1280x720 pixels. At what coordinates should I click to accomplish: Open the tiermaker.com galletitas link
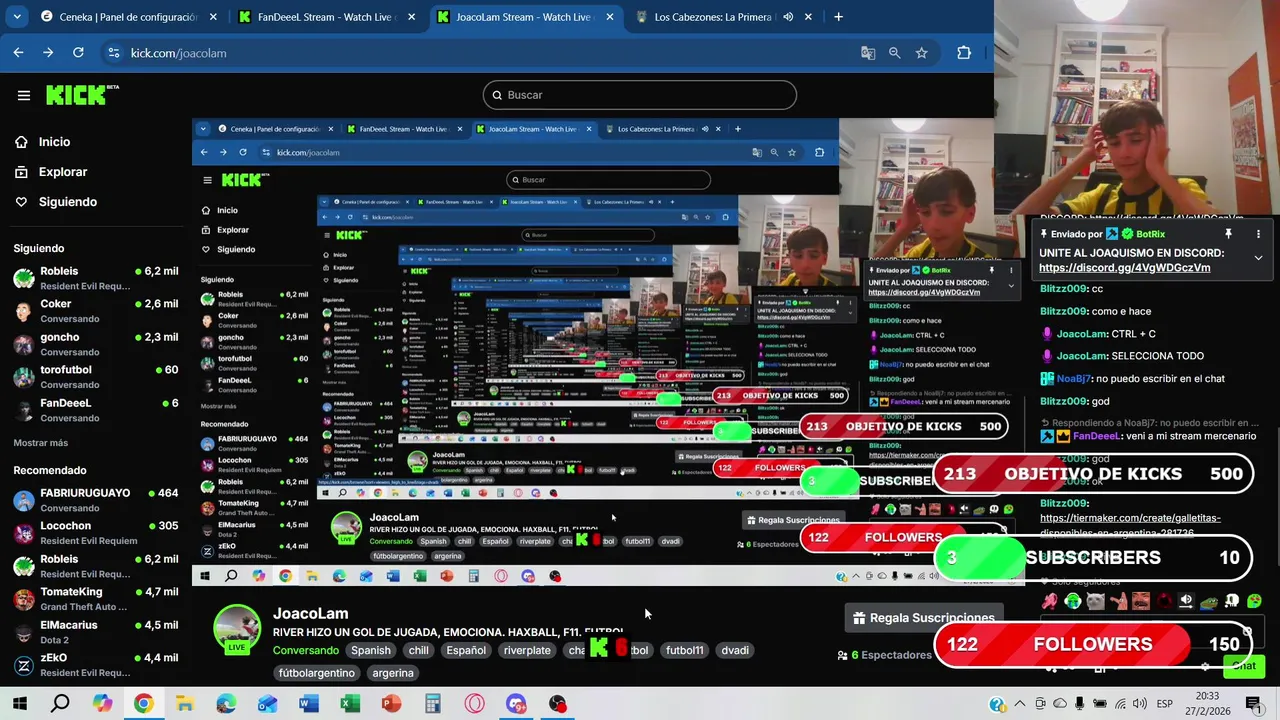tap(1130, 525)
